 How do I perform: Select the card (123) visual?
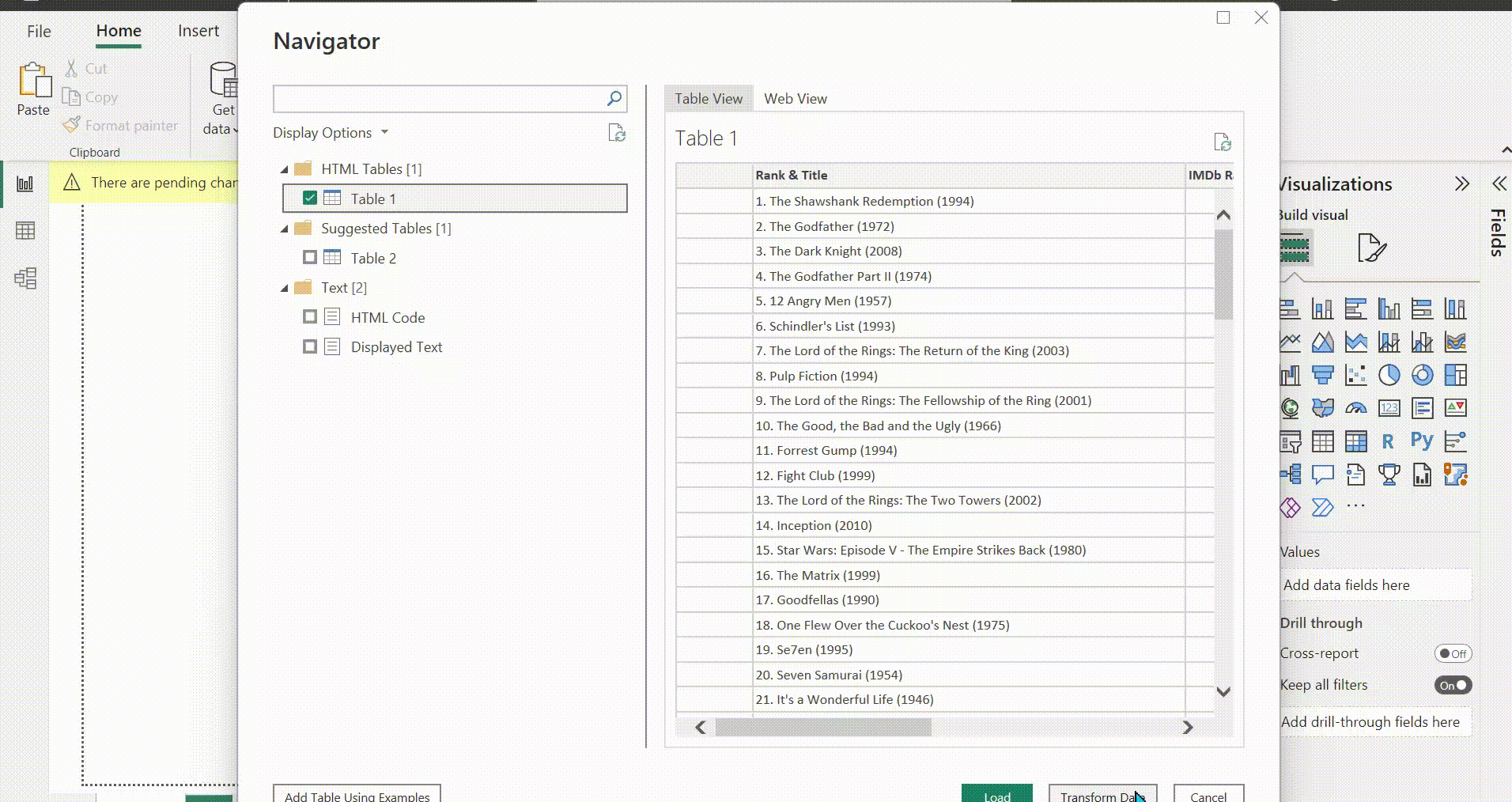coord(1389,408)
